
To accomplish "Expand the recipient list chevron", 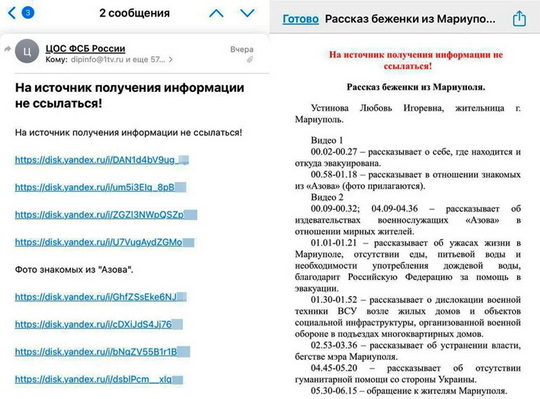I will point(170,60).
